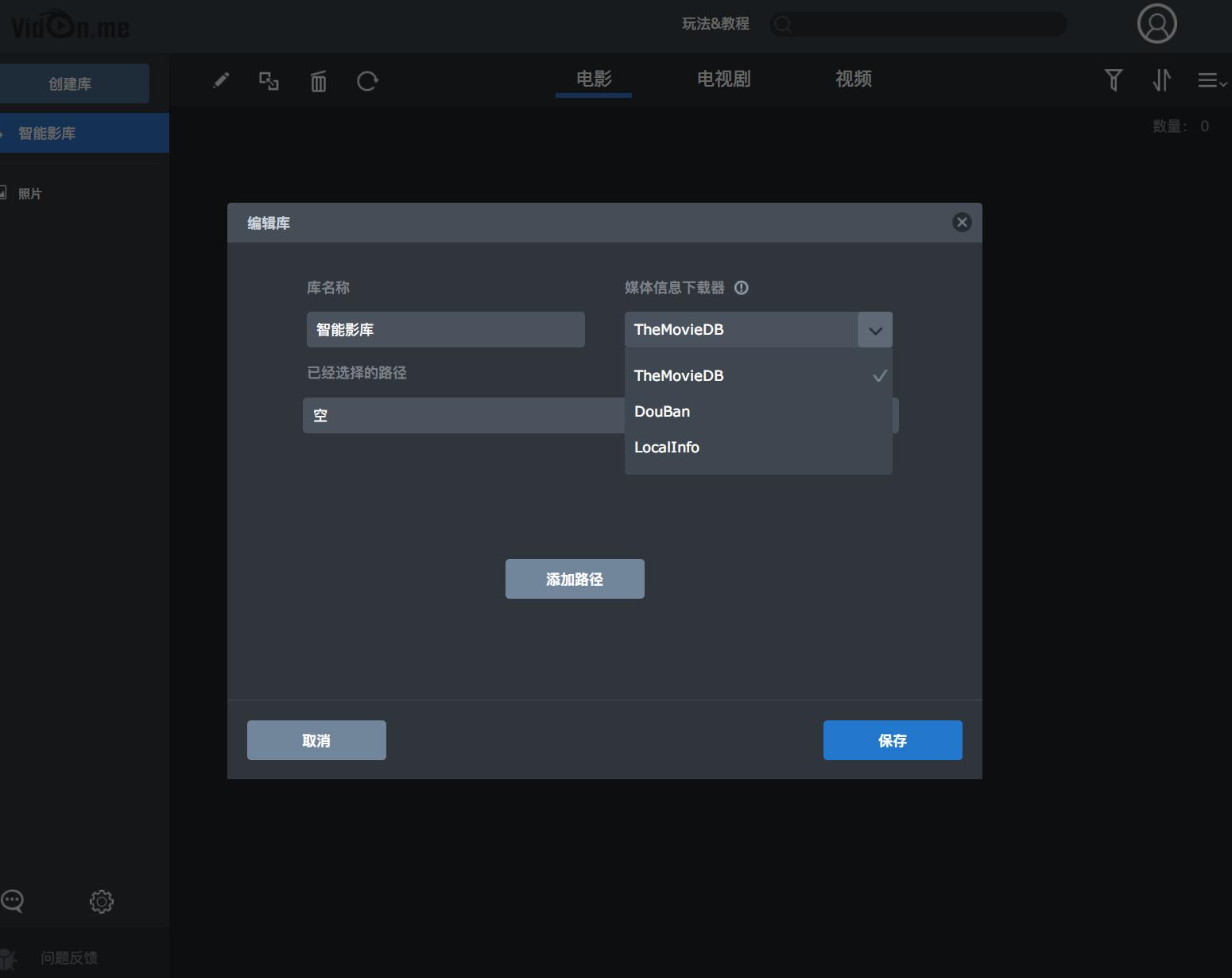Close the 编辑库 dialog
Viewport: 1232px width, 978px height.
(x=962, y=223)
